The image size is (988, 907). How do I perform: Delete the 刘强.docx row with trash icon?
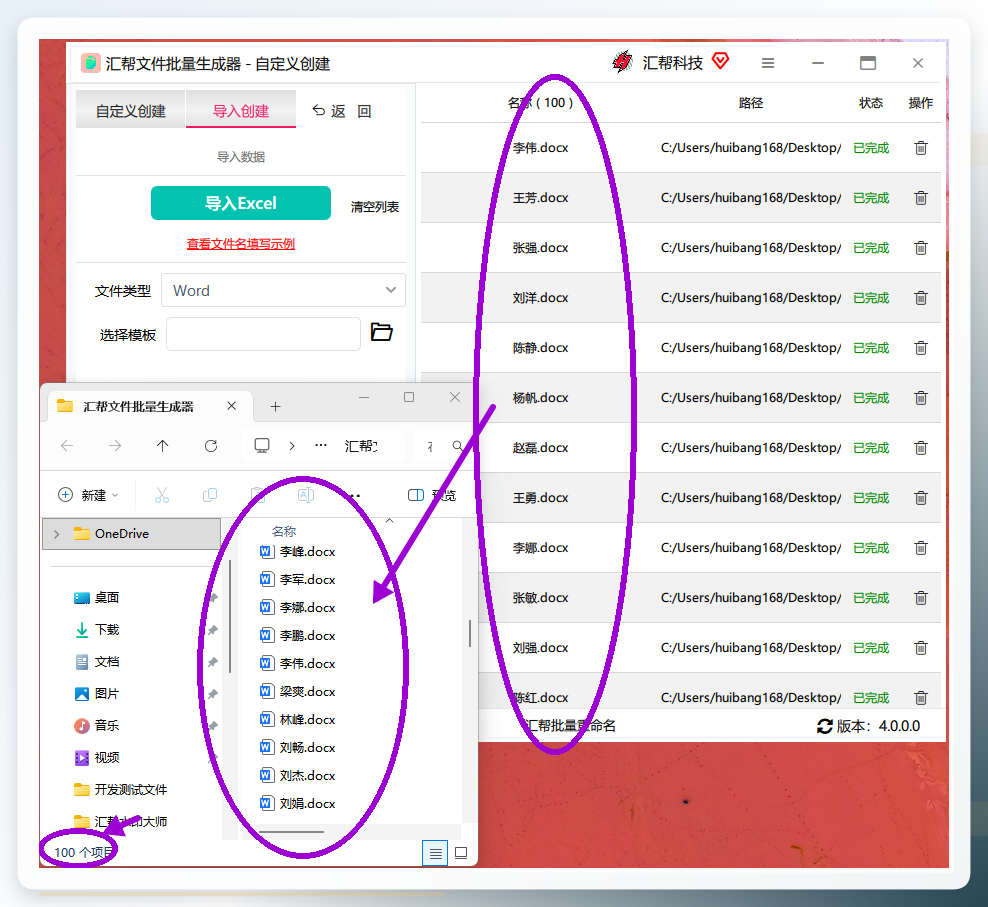(x=921, y=647)
